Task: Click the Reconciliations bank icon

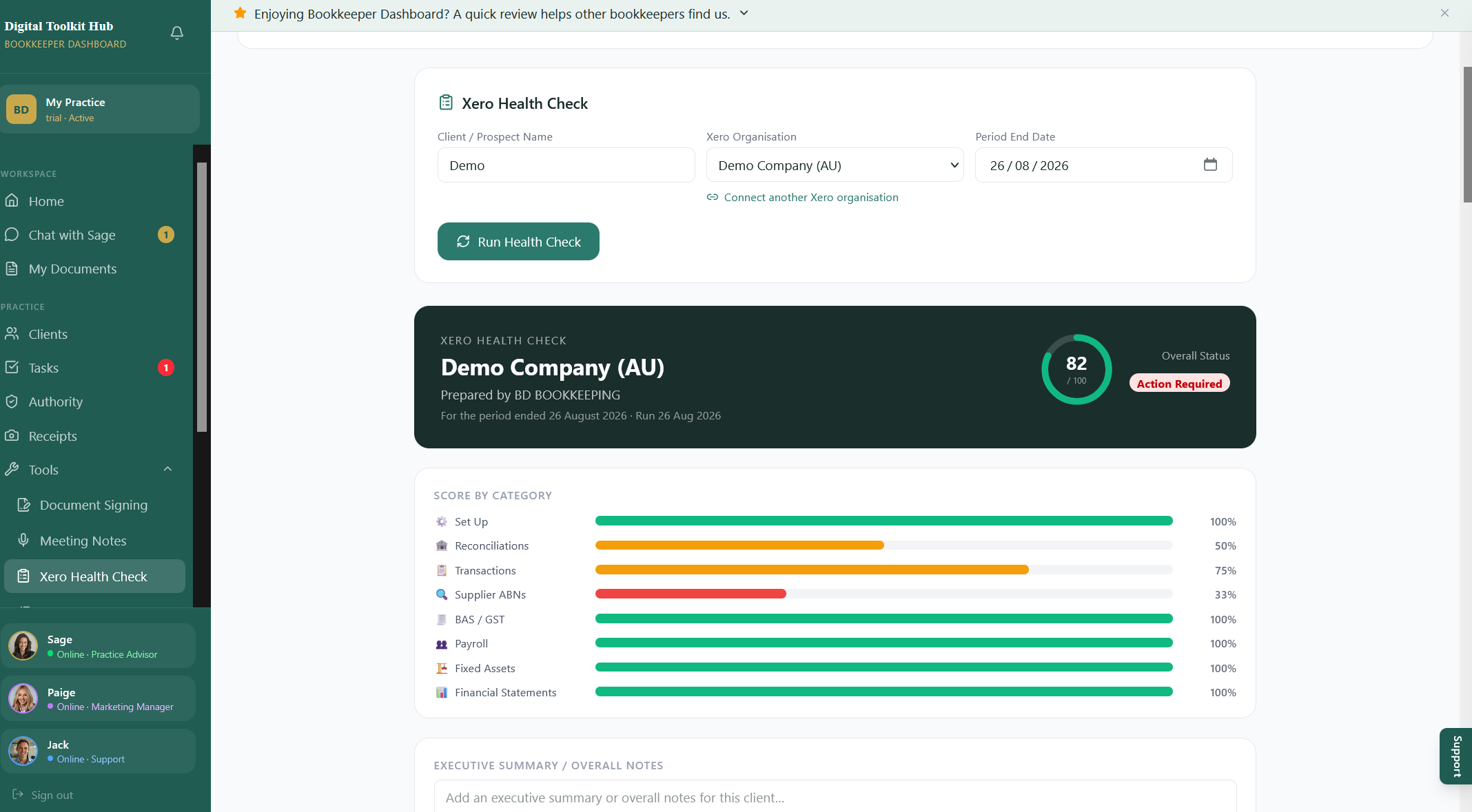Action: pyautogui.click(x=442, y=545)
